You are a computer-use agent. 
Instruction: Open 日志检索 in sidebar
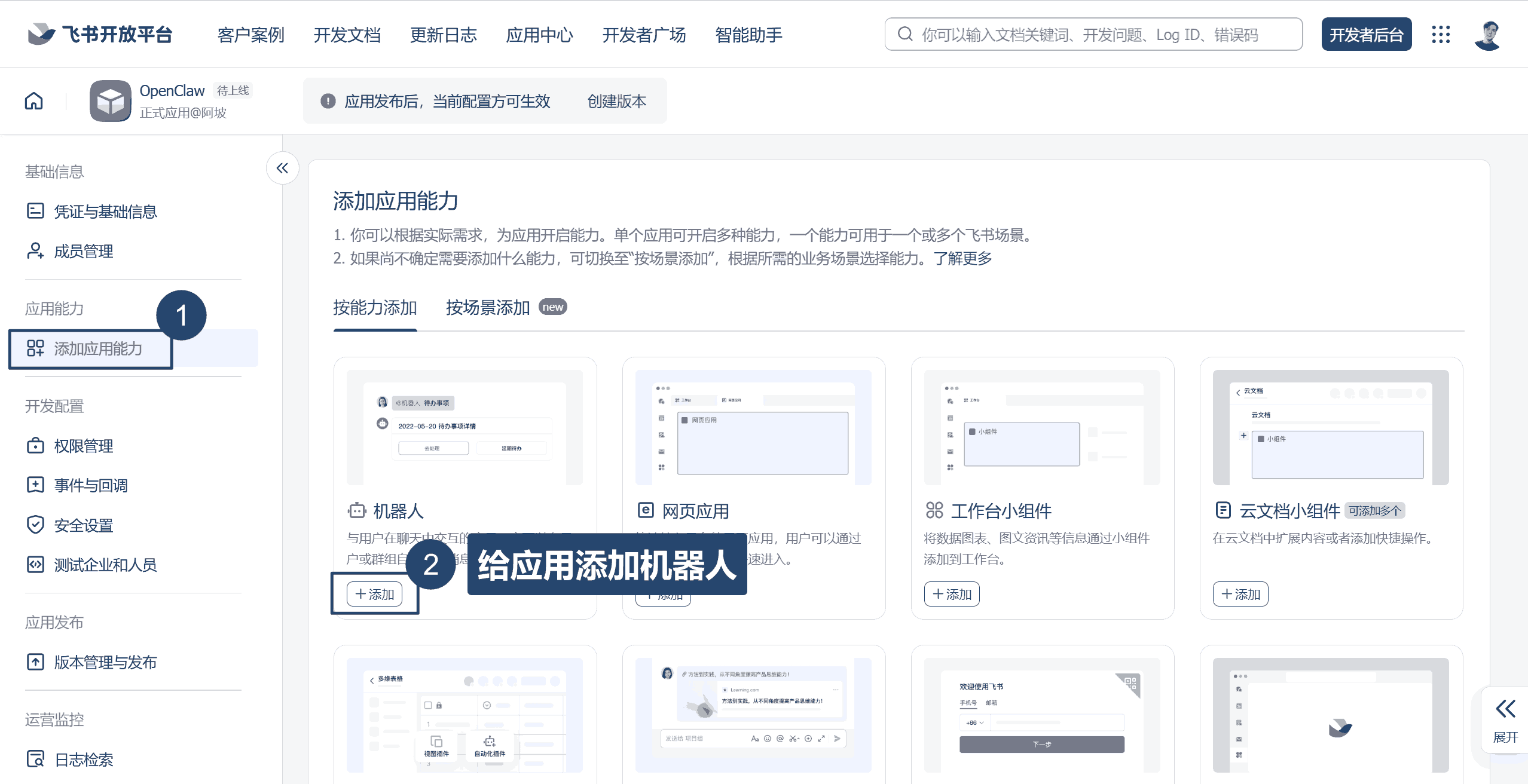click(83, 759)
